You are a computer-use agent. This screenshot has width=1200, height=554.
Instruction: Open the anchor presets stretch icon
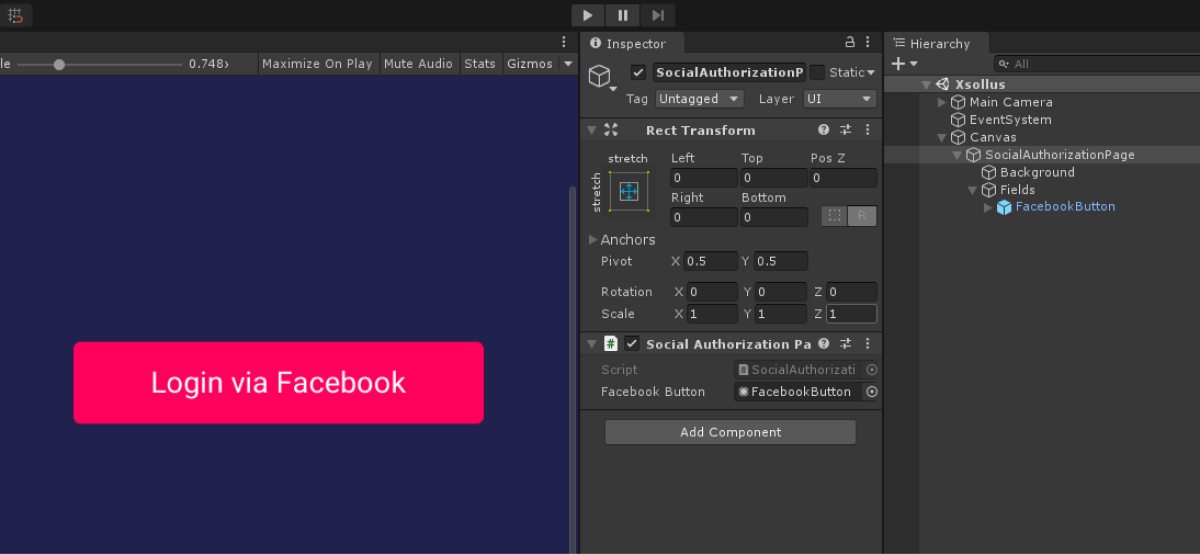click(629, 191)
